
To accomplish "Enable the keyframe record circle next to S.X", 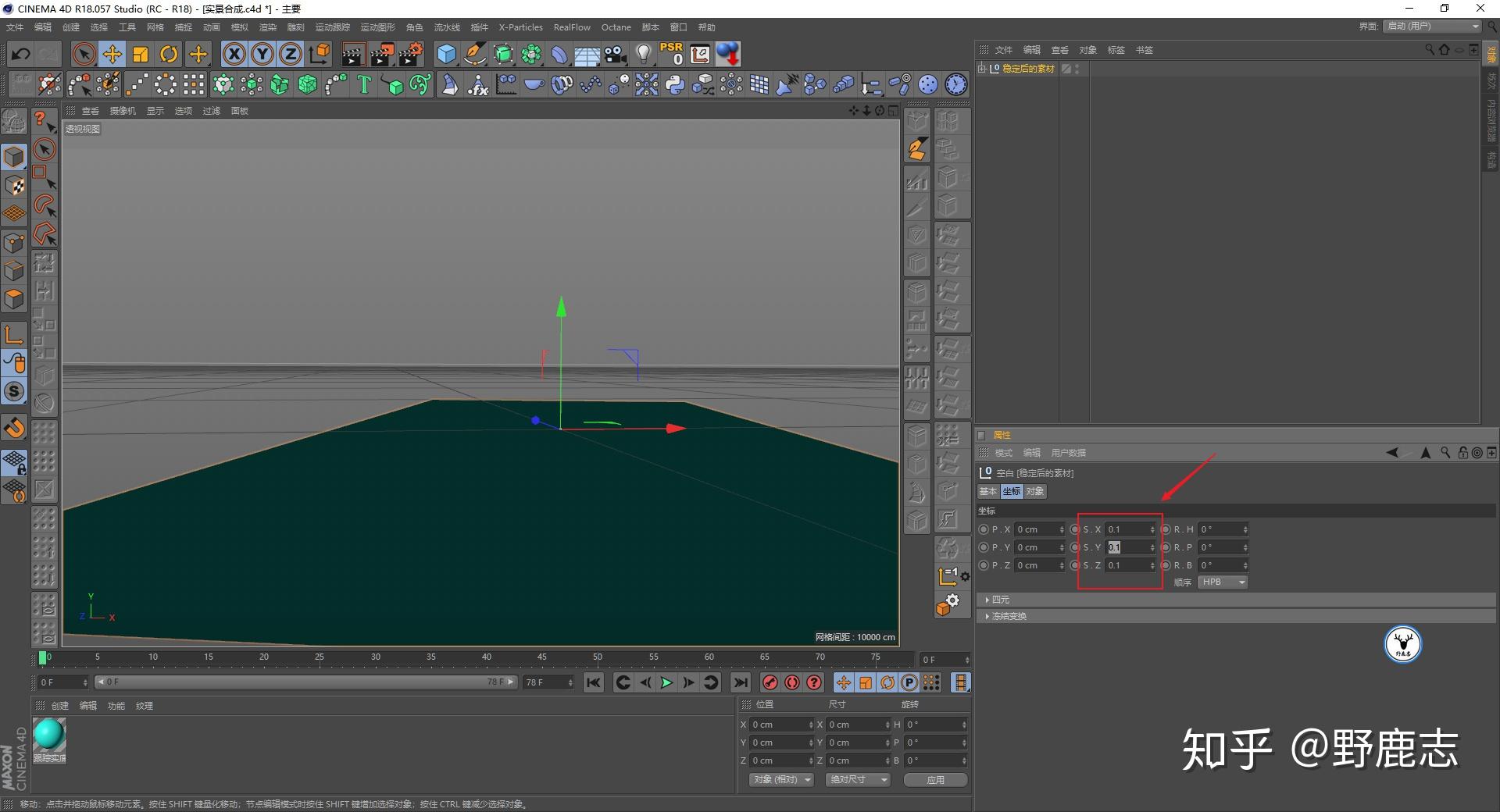I will (x=1075, y=529).
